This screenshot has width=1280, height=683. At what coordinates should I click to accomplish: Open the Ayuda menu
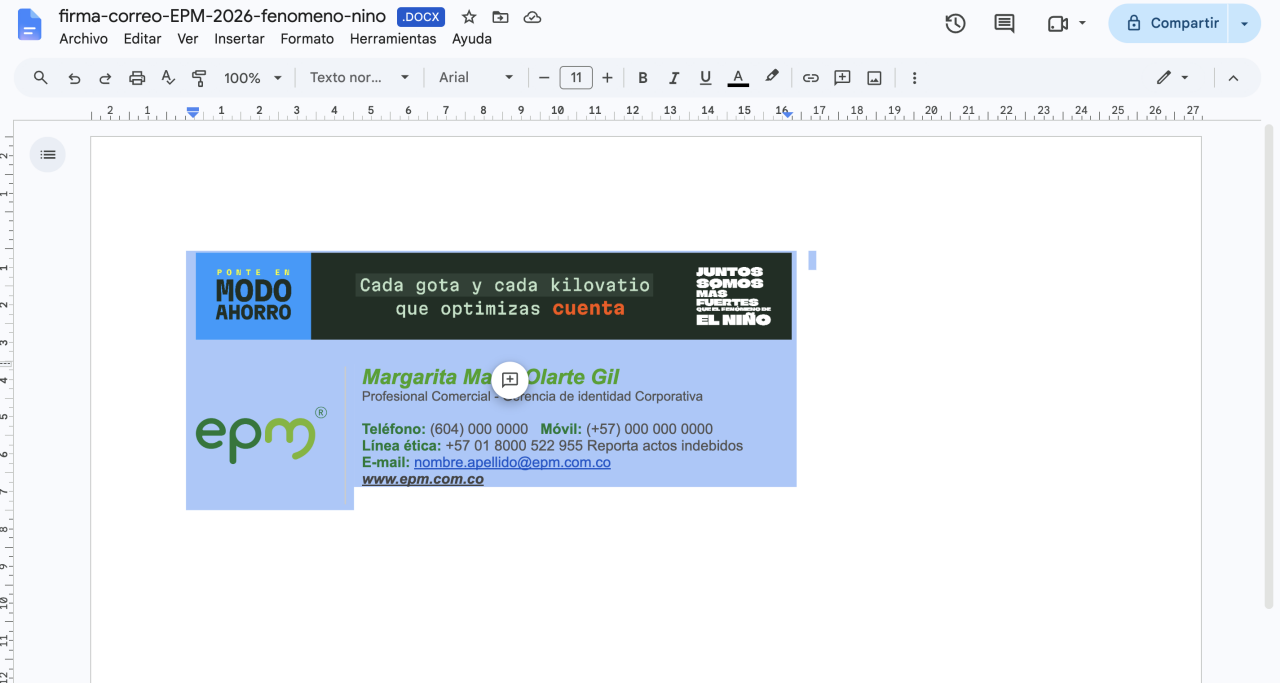472,39
